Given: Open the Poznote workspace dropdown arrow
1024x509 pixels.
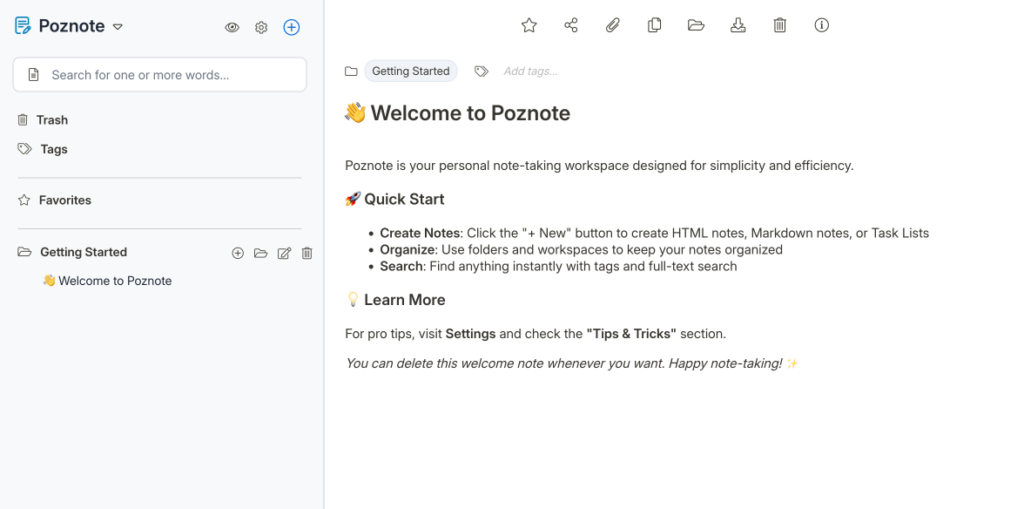Looking at the screenshot, I should point(117,27).
